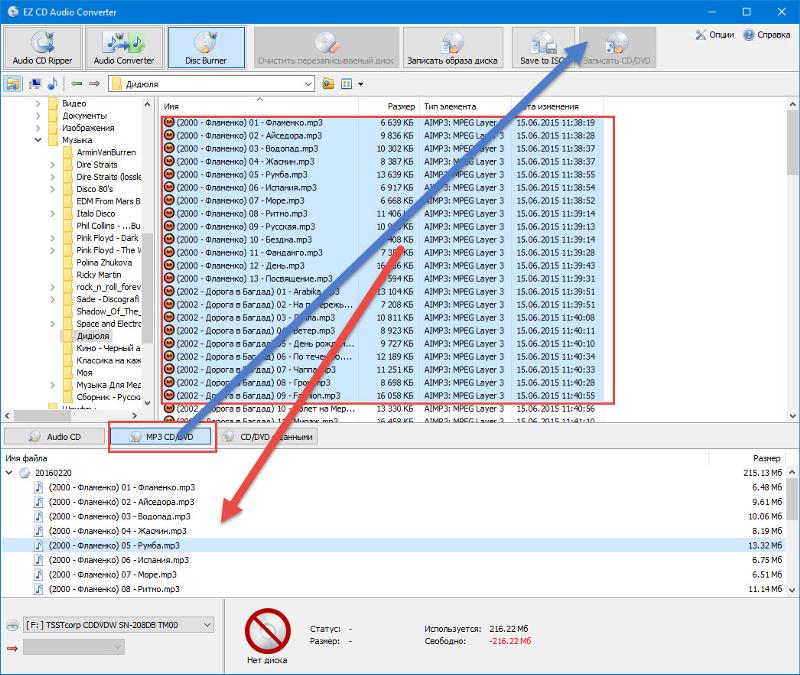Select the Disco 80's folder
This screenshot has height=675, width=800.
pos(94,189)
